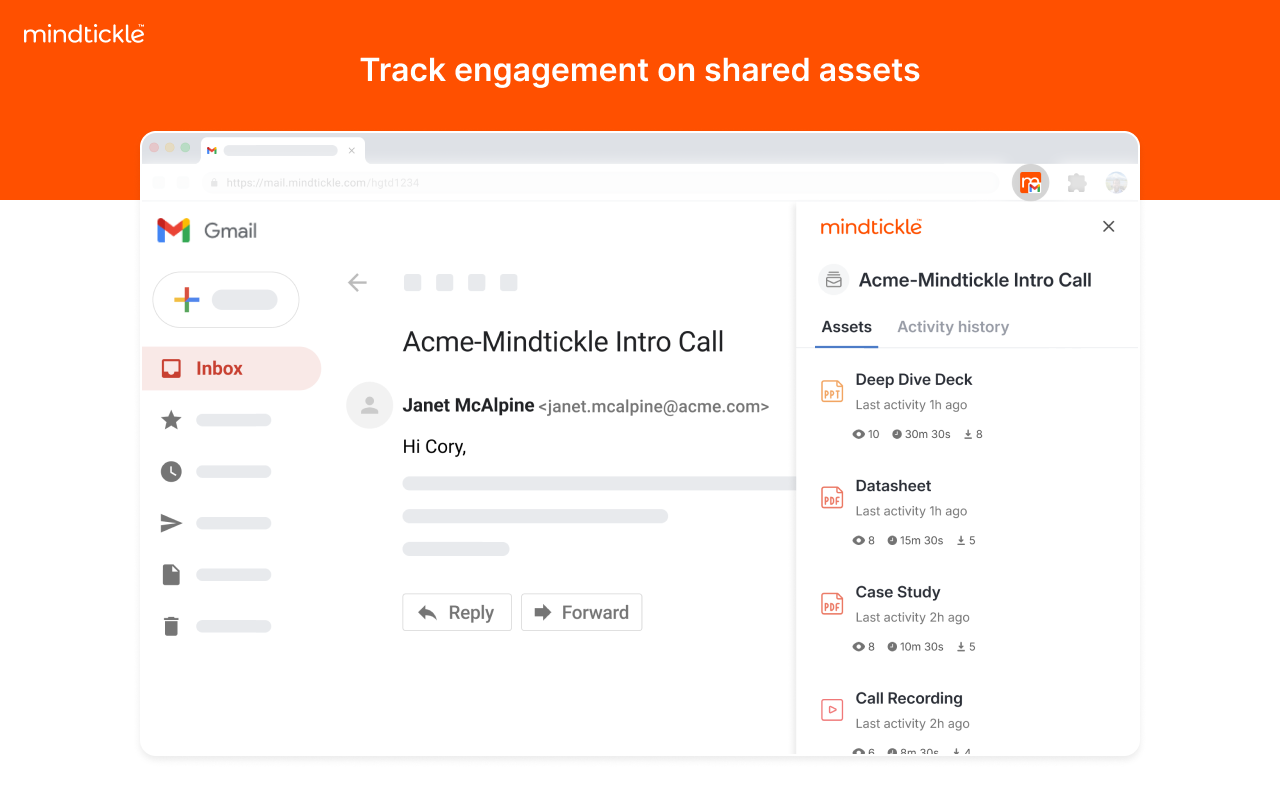Click the PDF icon for the Datasheet asset
Viewport: 1280px width, 800px height.
(x=831, y=497)
